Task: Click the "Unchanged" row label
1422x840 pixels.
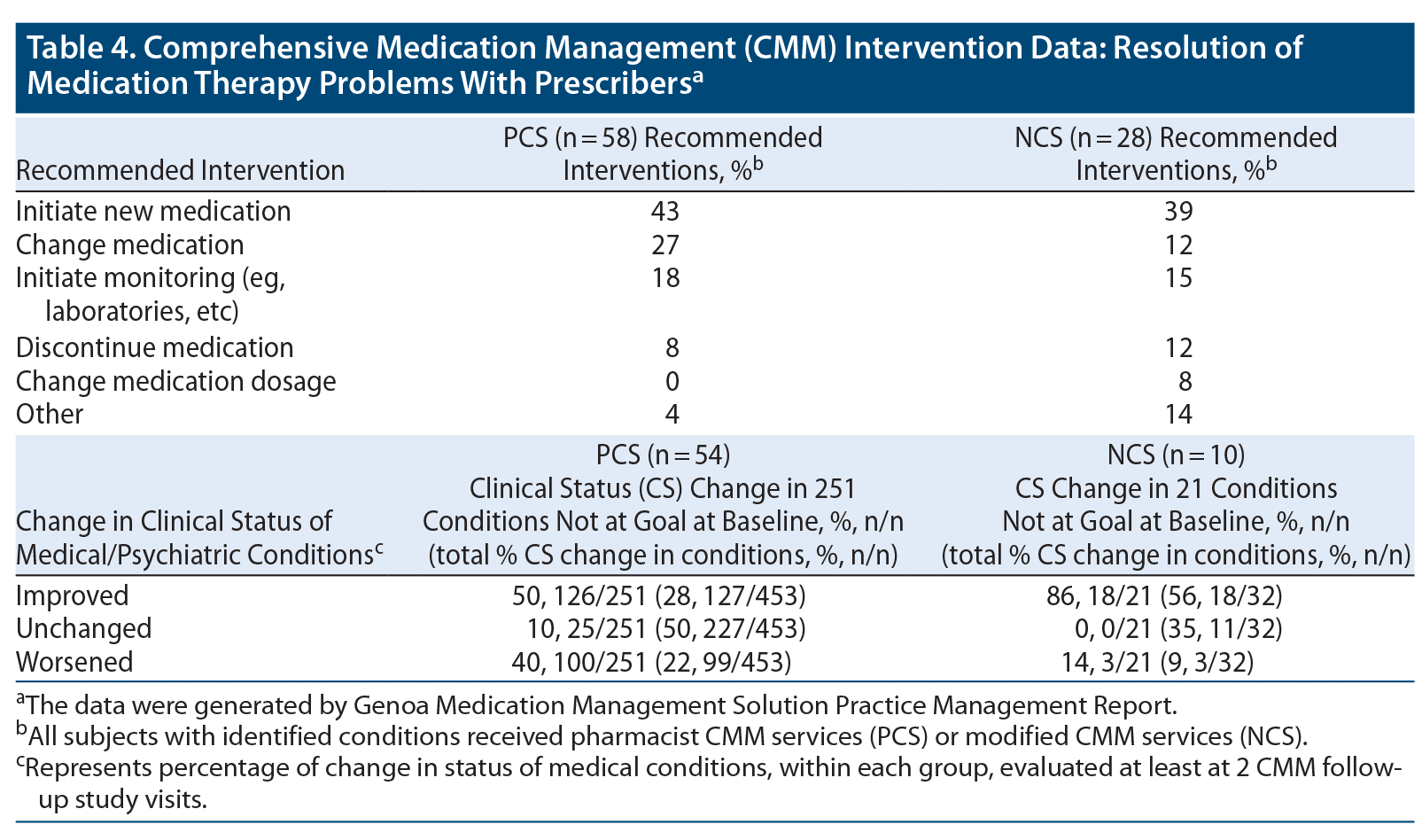Action: point(83,628)
